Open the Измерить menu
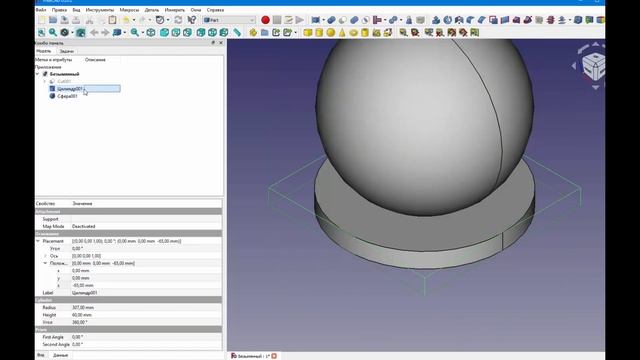Image resolution: width=640 pixels, height=360 pixels. tap(175, 10)
